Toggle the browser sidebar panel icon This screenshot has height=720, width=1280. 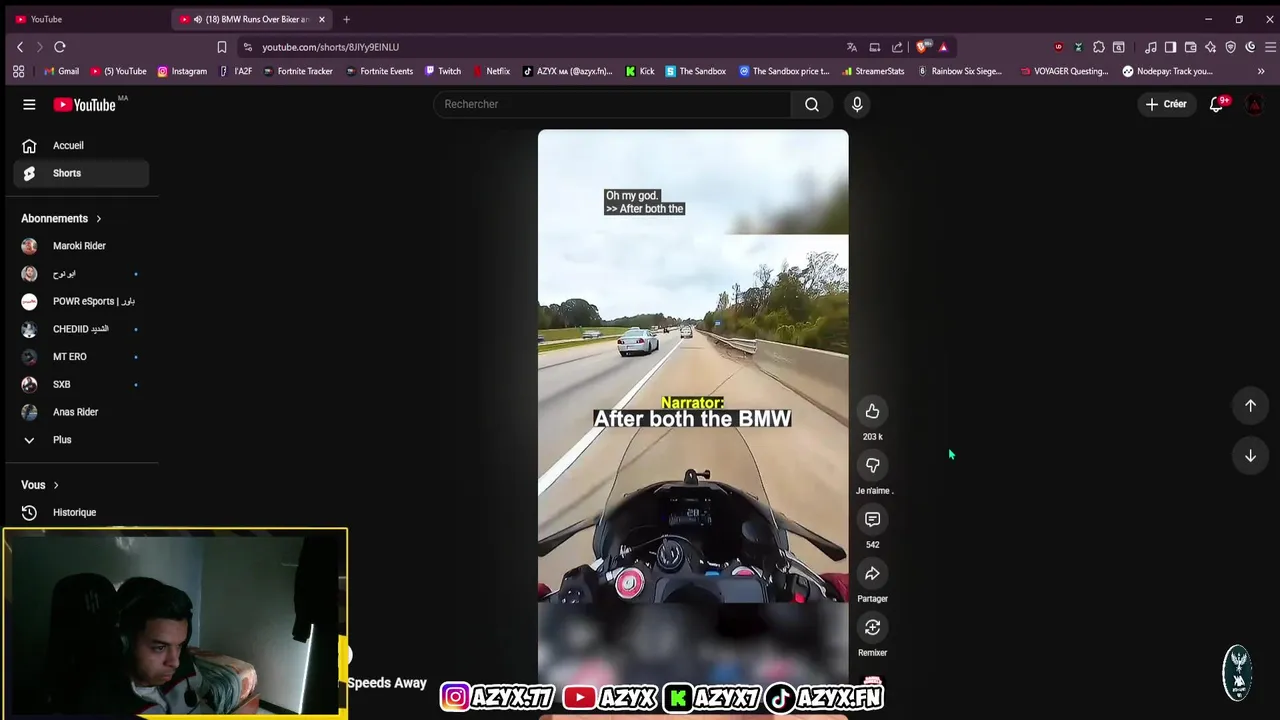pyautogui.click(x=1171, y=47)
